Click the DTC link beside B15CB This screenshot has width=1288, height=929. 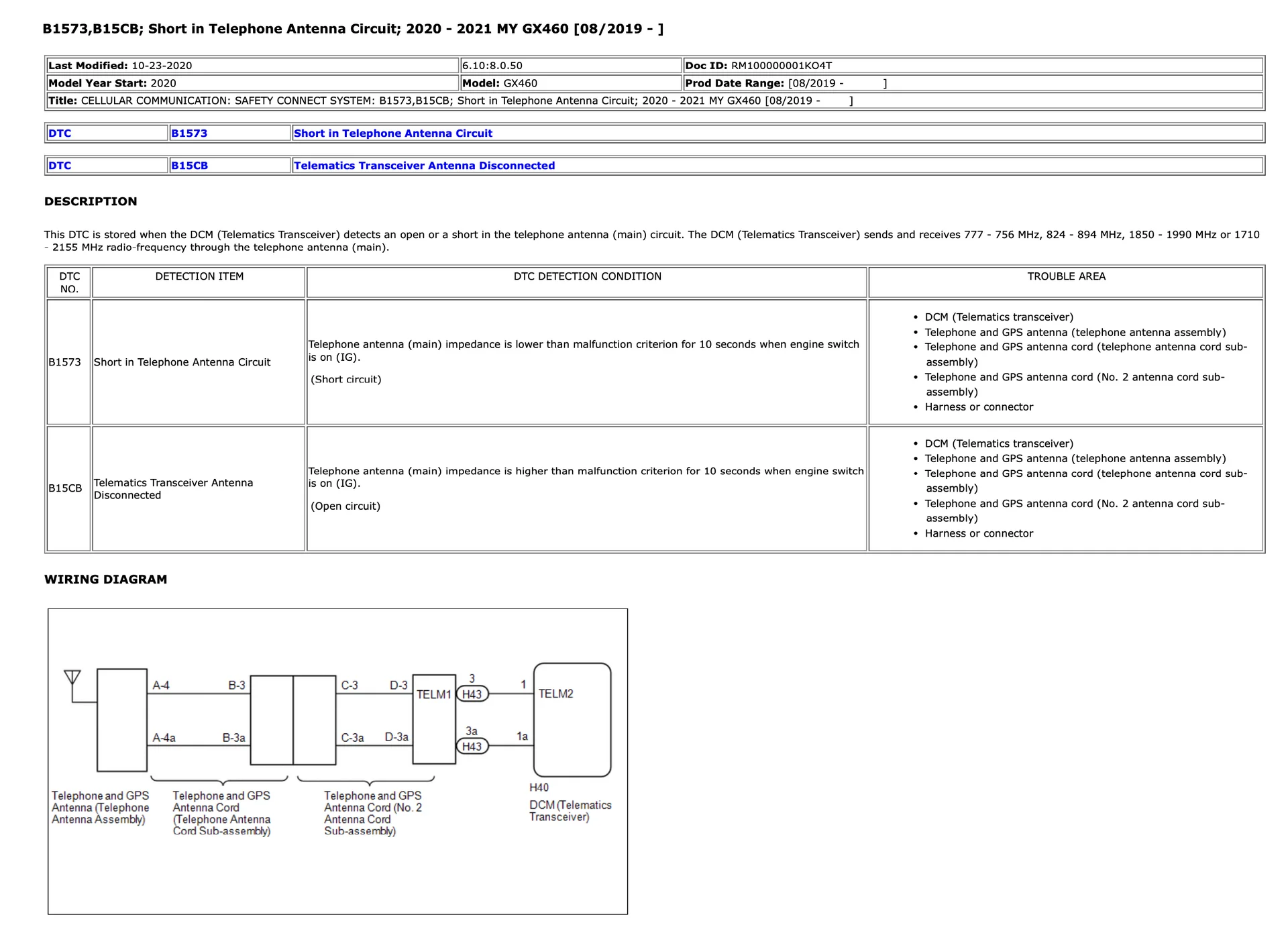tap(60, 165)
